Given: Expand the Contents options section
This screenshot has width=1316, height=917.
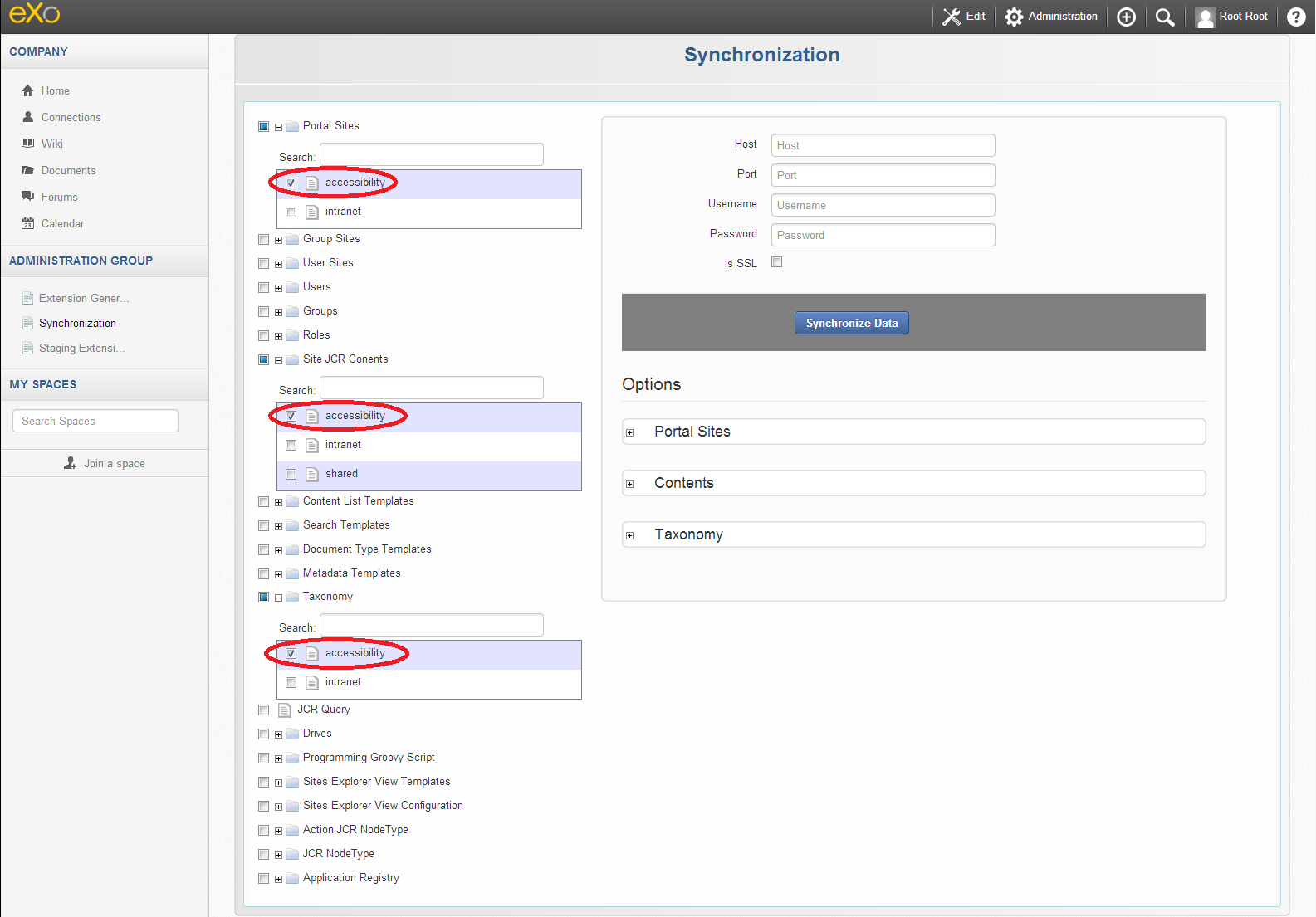Looking at the screenshot, I should point(630,484).
